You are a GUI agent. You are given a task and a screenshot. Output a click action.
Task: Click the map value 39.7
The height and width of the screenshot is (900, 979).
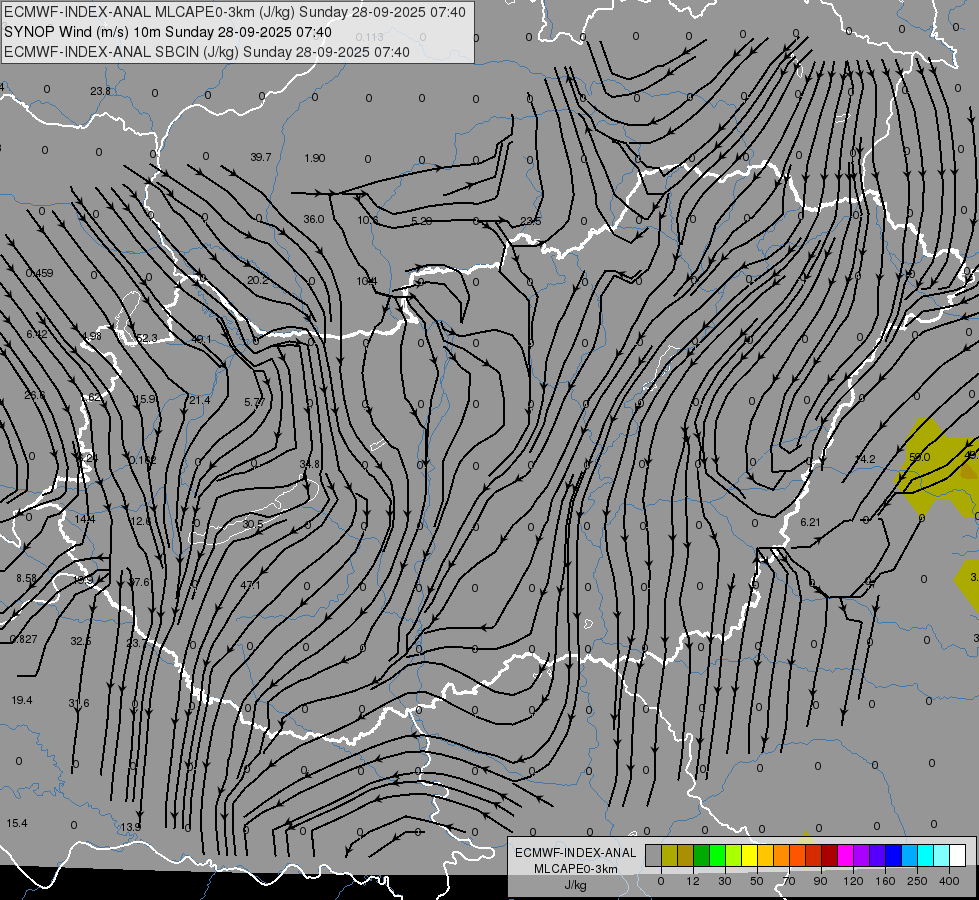point(261,157)
